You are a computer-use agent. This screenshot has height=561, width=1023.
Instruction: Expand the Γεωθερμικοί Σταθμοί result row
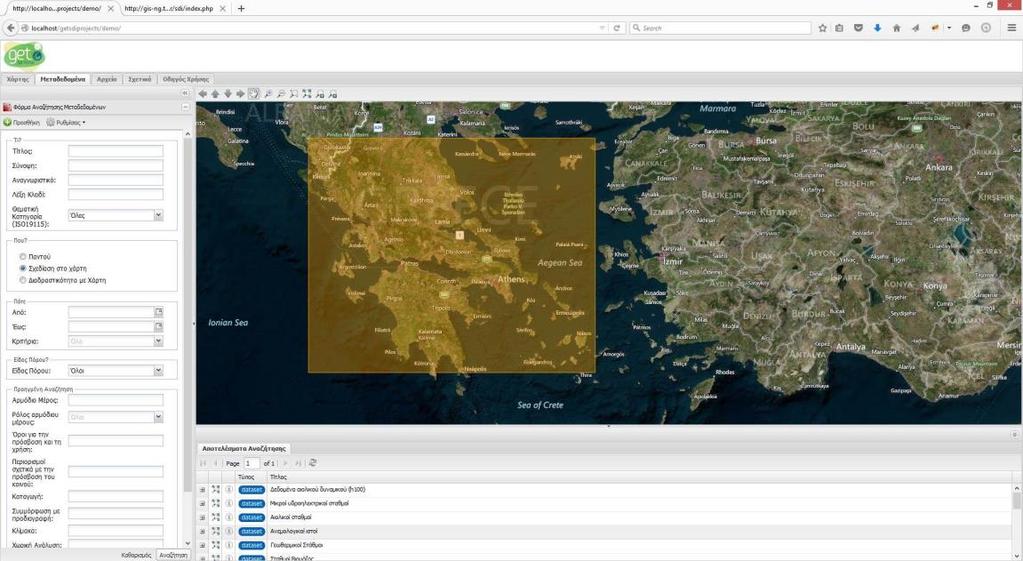[202, 545]
